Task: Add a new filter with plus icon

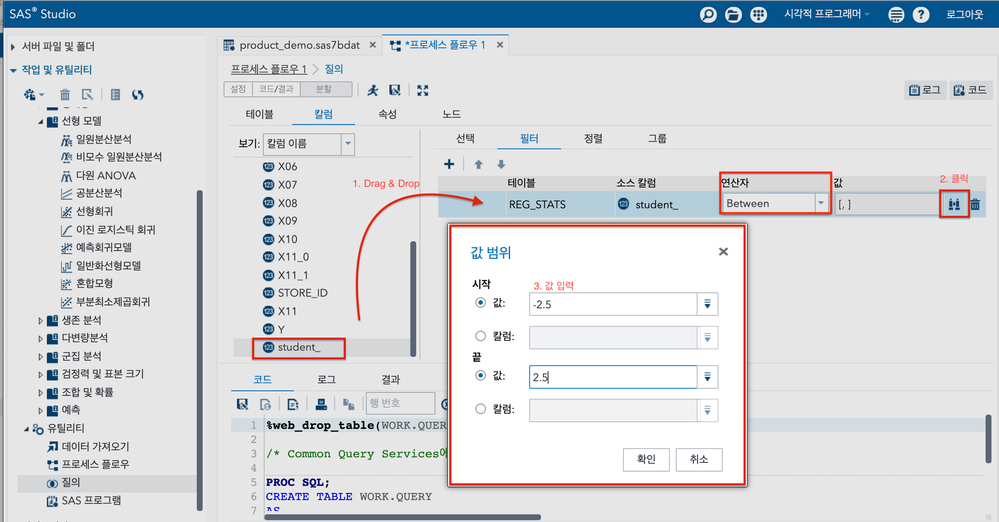Action: 449,164
